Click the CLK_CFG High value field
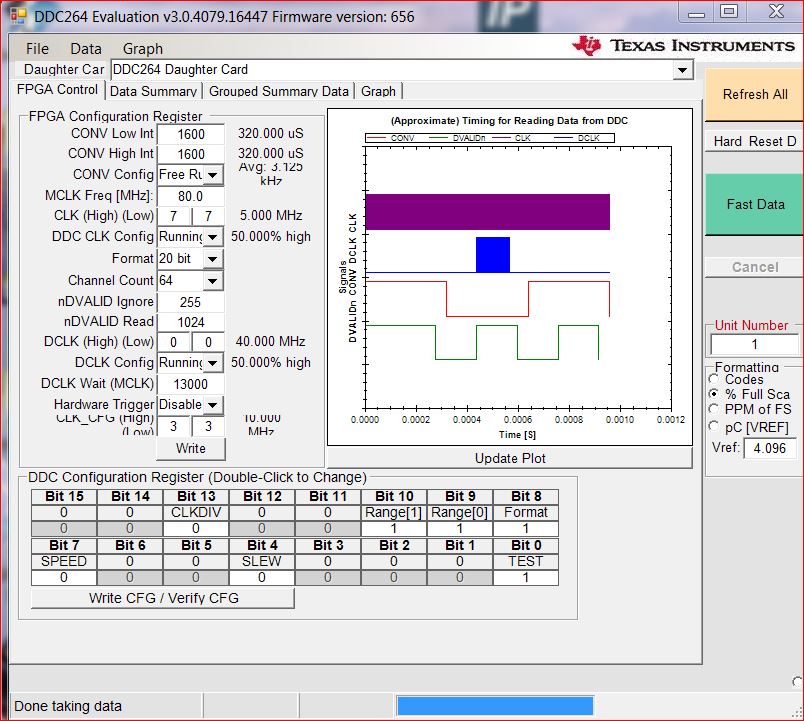This screenshot has width=804, height=721. coord(174,426)
